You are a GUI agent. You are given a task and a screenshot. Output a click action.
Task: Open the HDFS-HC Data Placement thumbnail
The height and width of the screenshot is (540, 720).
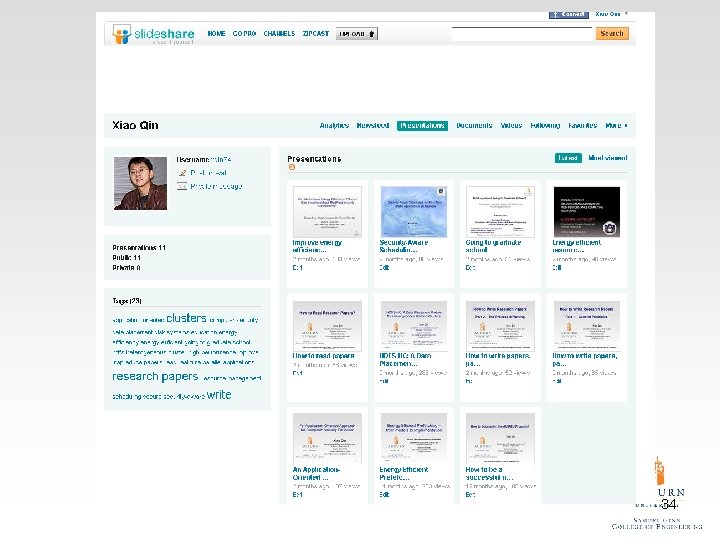point(414,326)
